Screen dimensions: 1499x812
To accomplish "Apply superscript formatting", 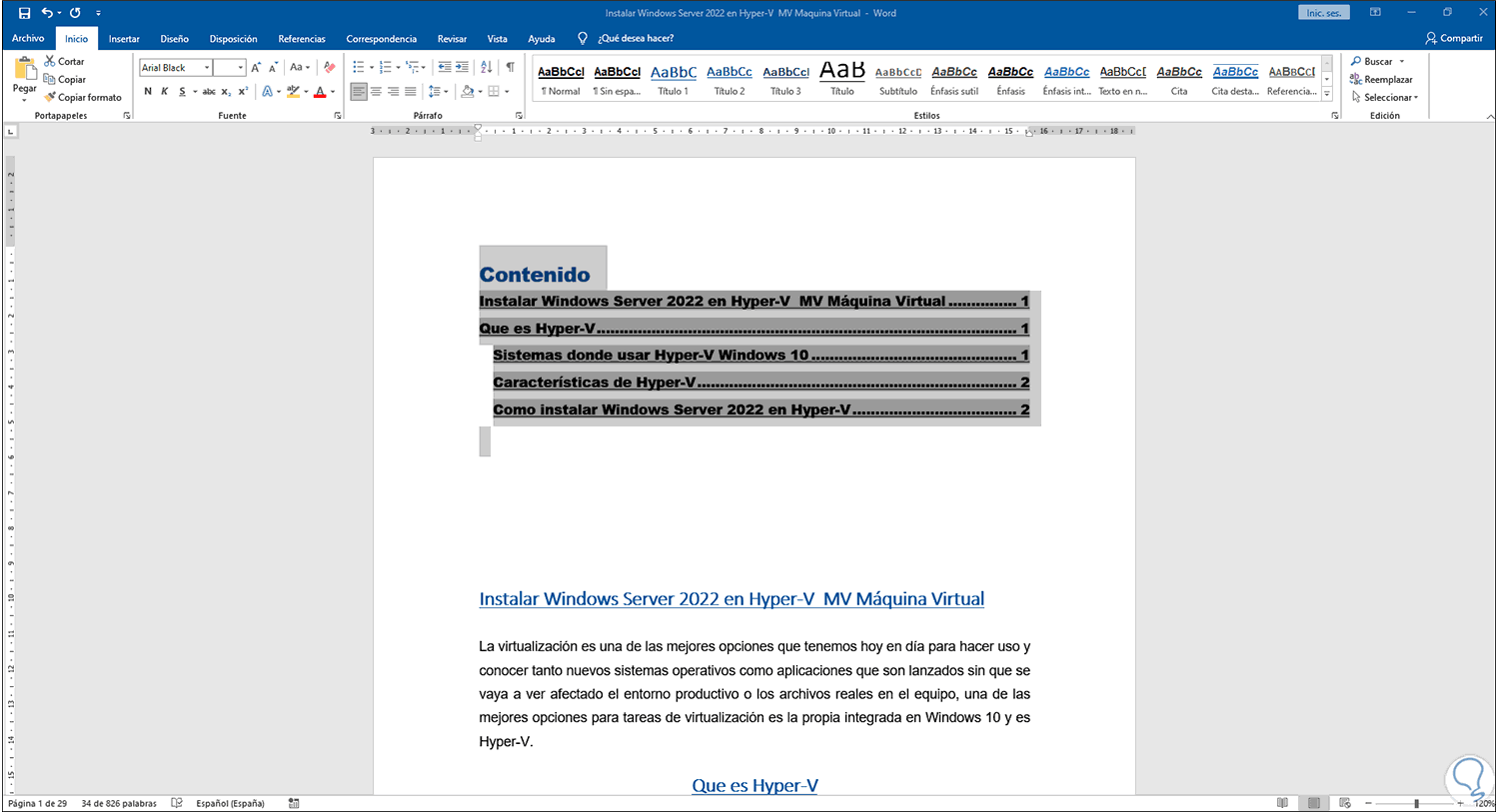I will [243, 91].
